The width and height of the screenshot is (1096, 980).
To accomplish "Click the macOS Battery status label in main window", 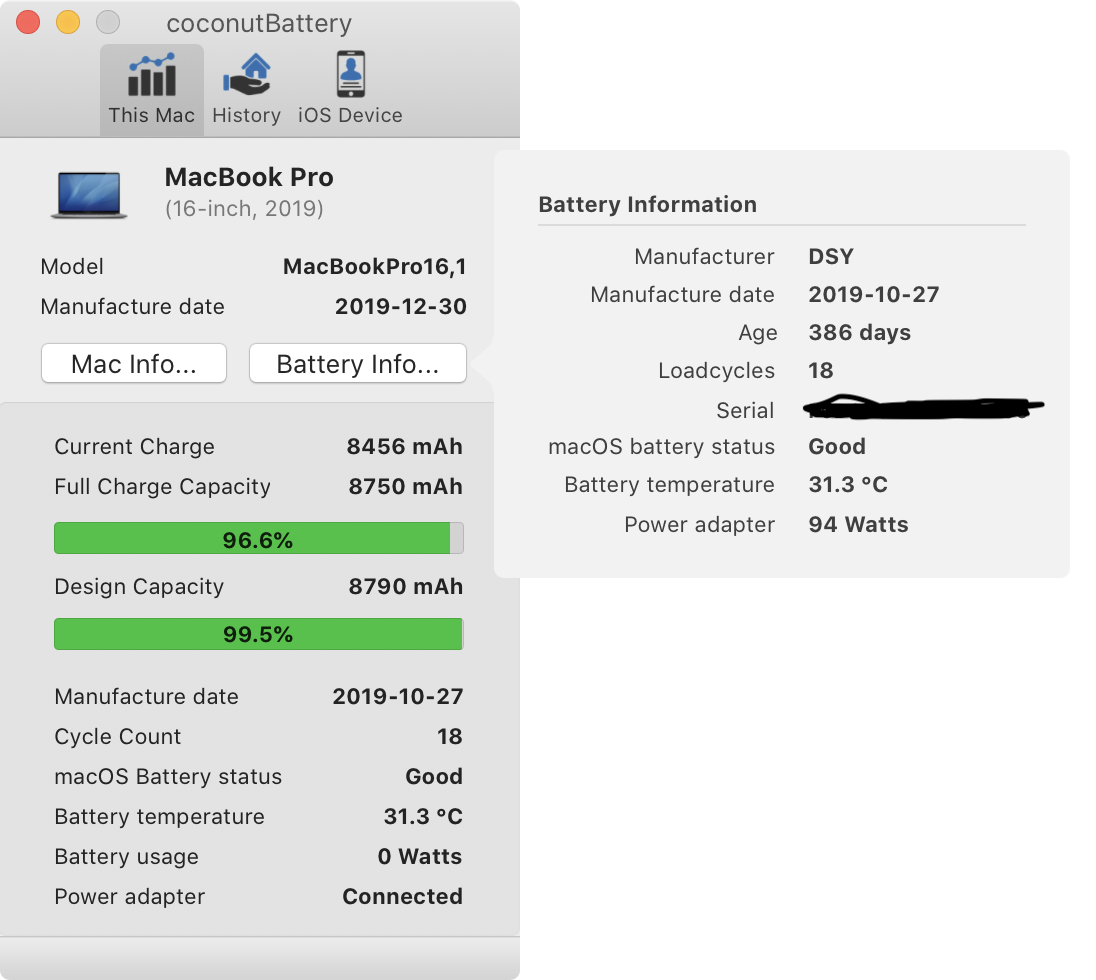I will coord(168,777).
